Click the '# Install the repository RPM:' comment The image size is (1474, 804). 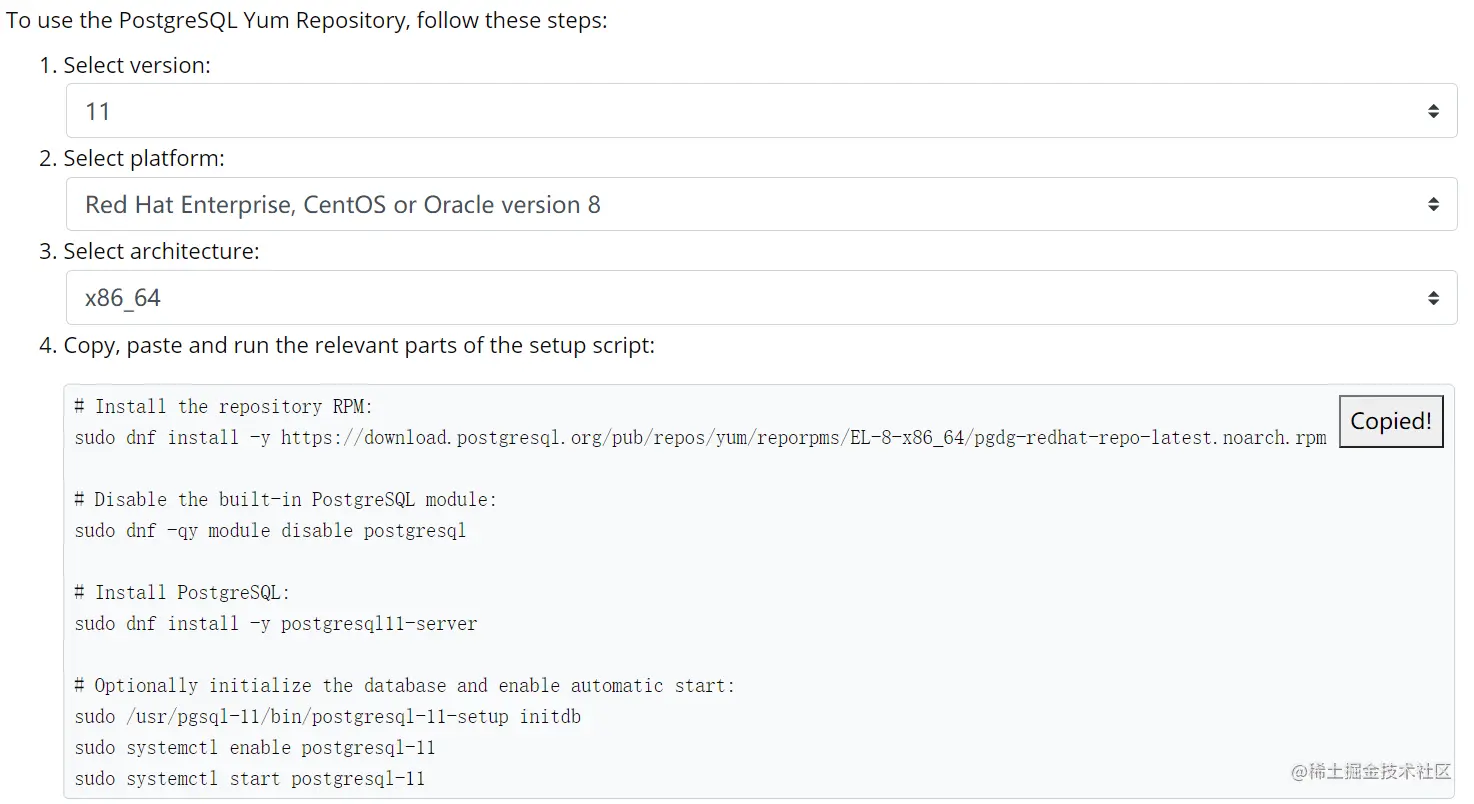[223, 407]
